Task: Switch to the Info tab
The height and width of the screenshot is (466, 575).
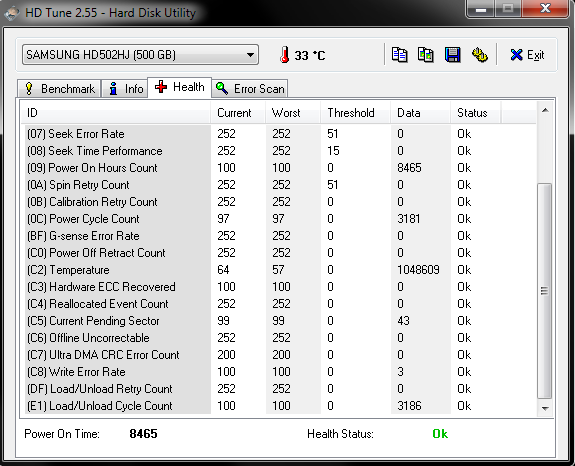Action: click(126, 89)
